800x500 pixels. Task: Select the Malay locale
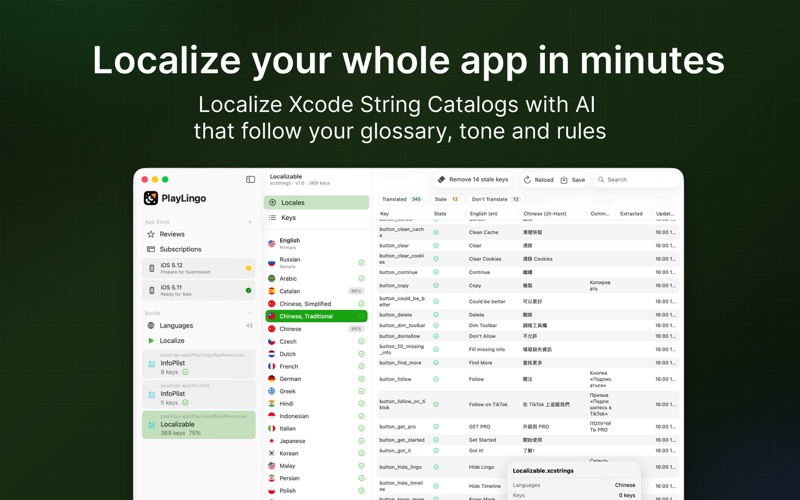[316, 466]
